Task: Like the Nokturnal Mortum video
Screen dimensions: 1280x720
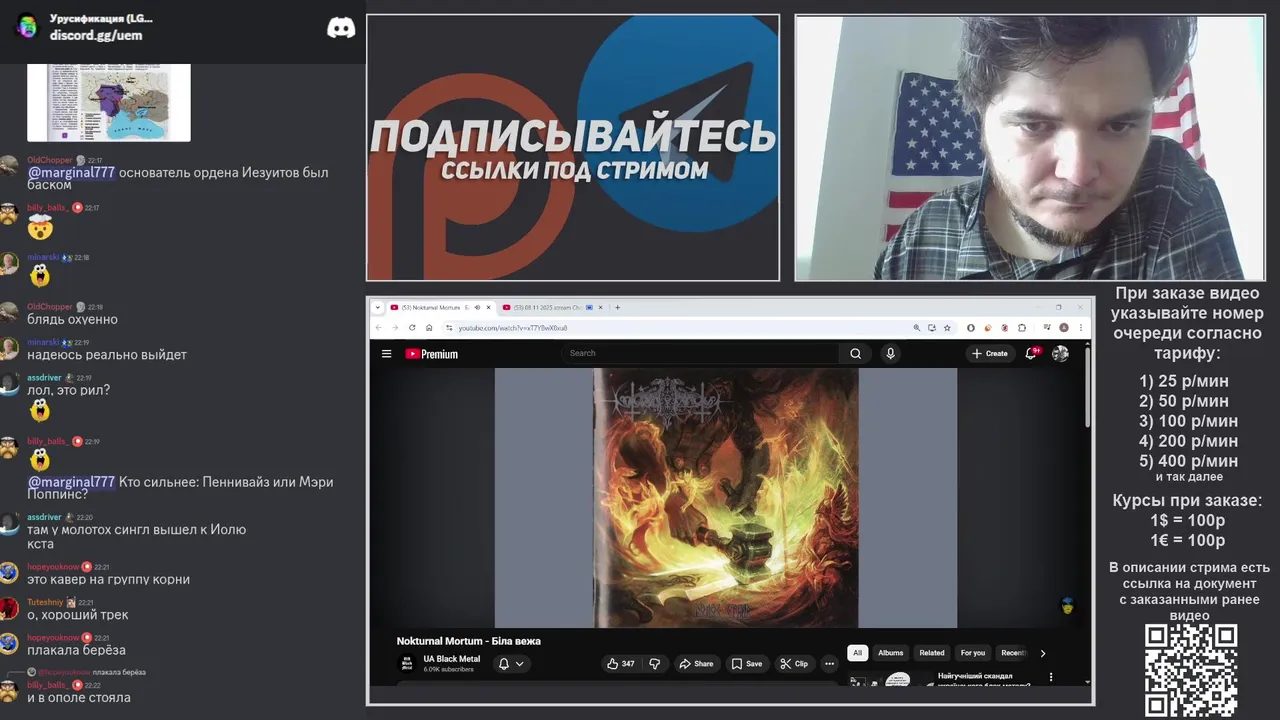Action: (x=620, y=663)
